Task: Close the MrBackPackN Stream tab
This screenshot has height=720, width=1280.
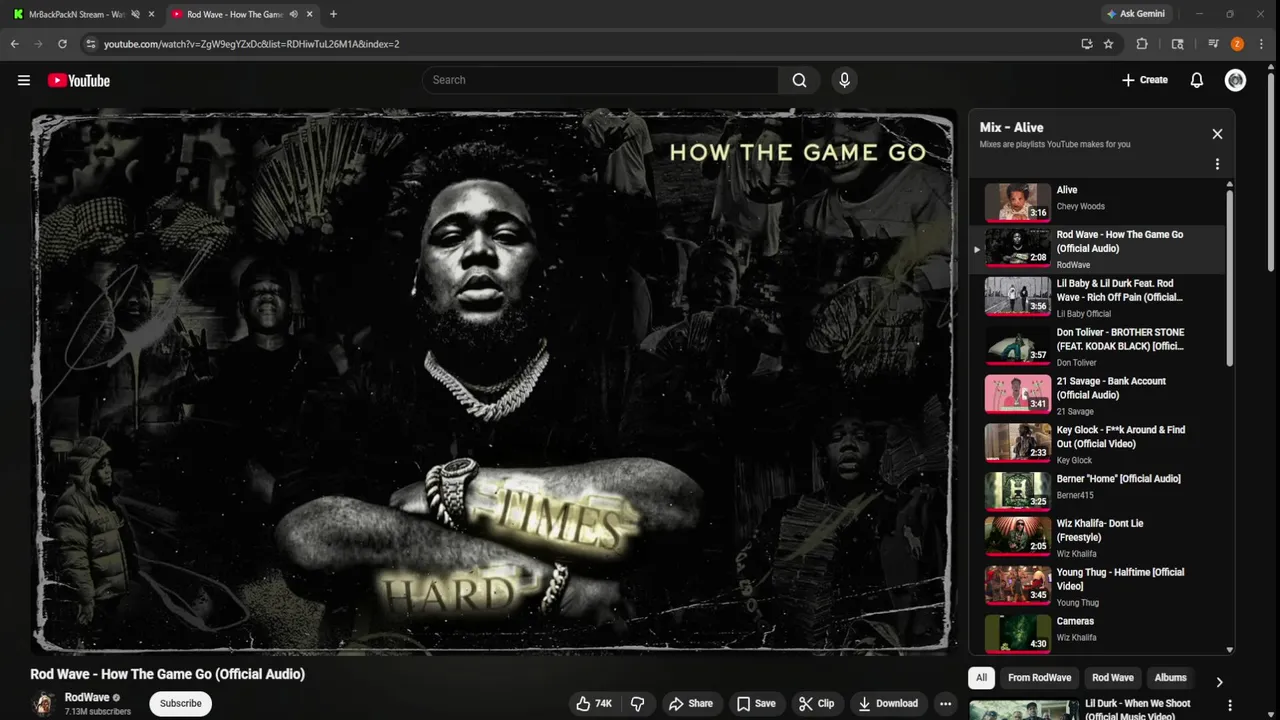Action: [151, 14]
